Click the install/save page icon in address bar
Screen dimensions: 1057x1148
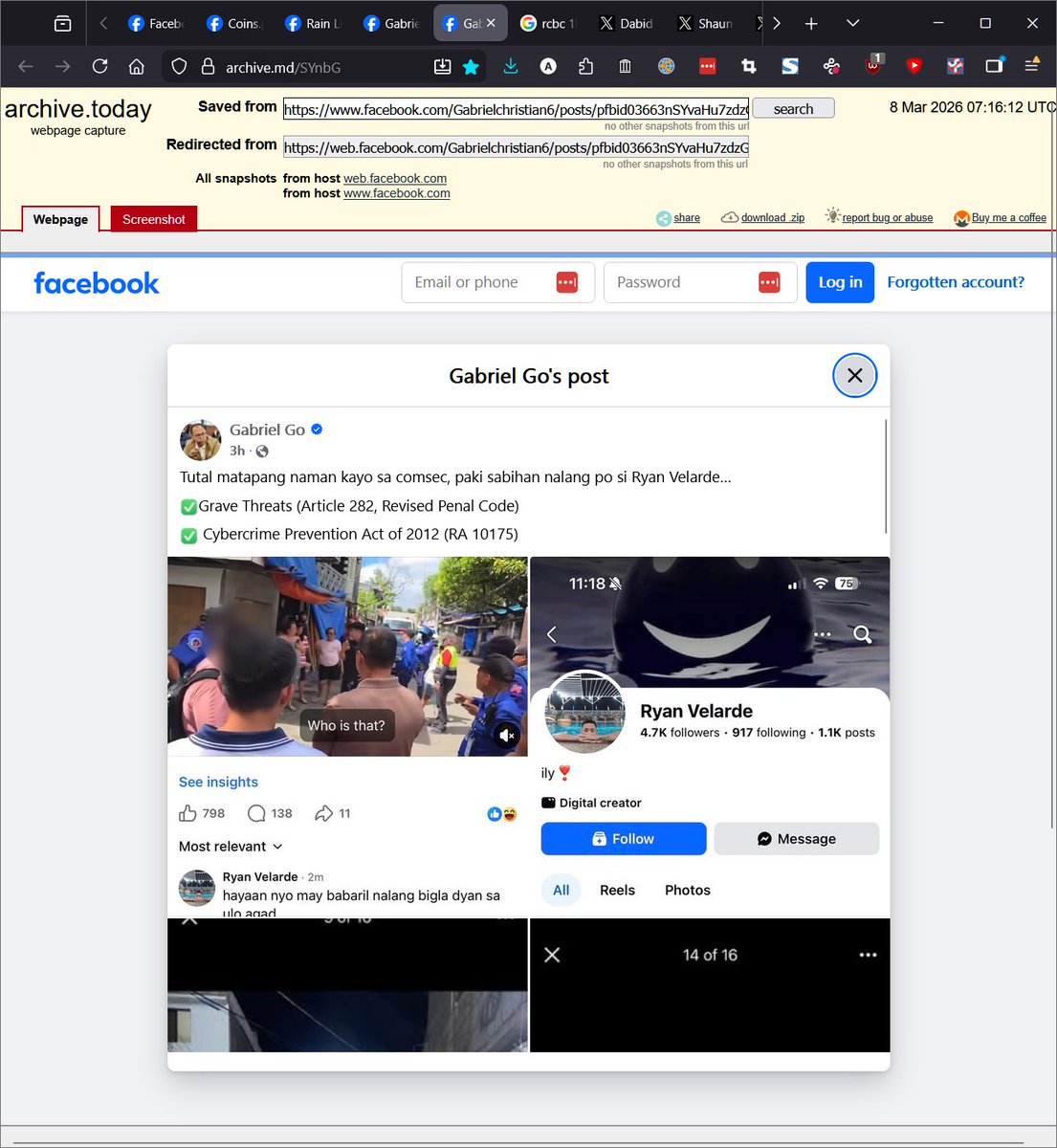tap(442, 67)
